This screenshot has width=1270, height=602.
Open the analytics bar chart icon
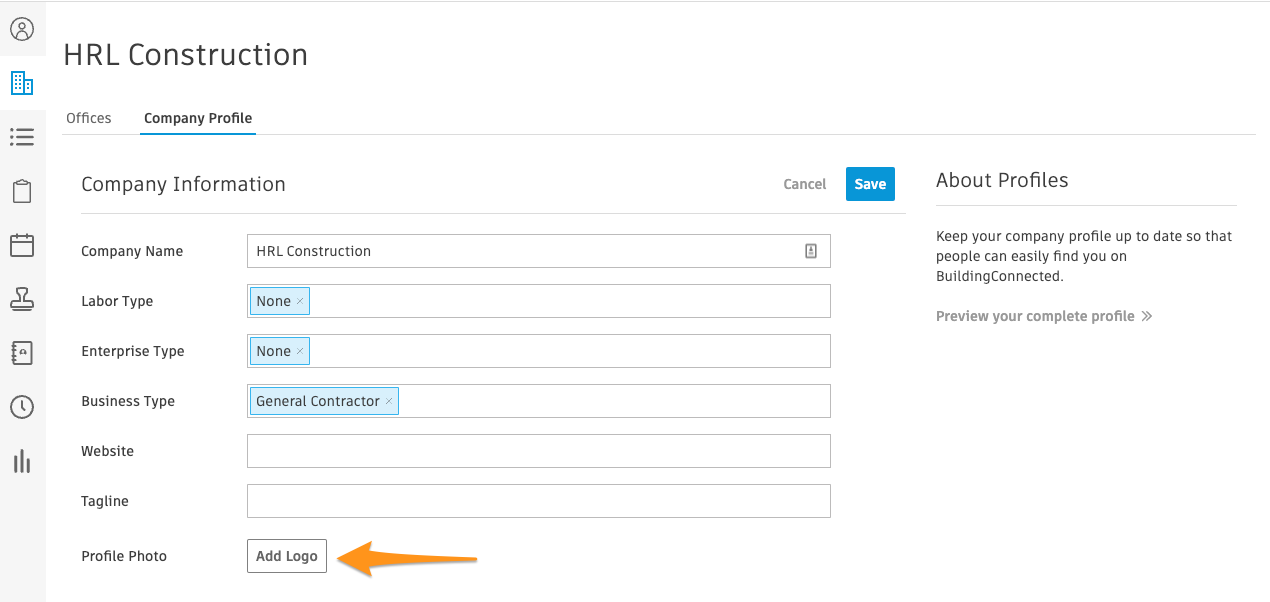pos(22,461)
